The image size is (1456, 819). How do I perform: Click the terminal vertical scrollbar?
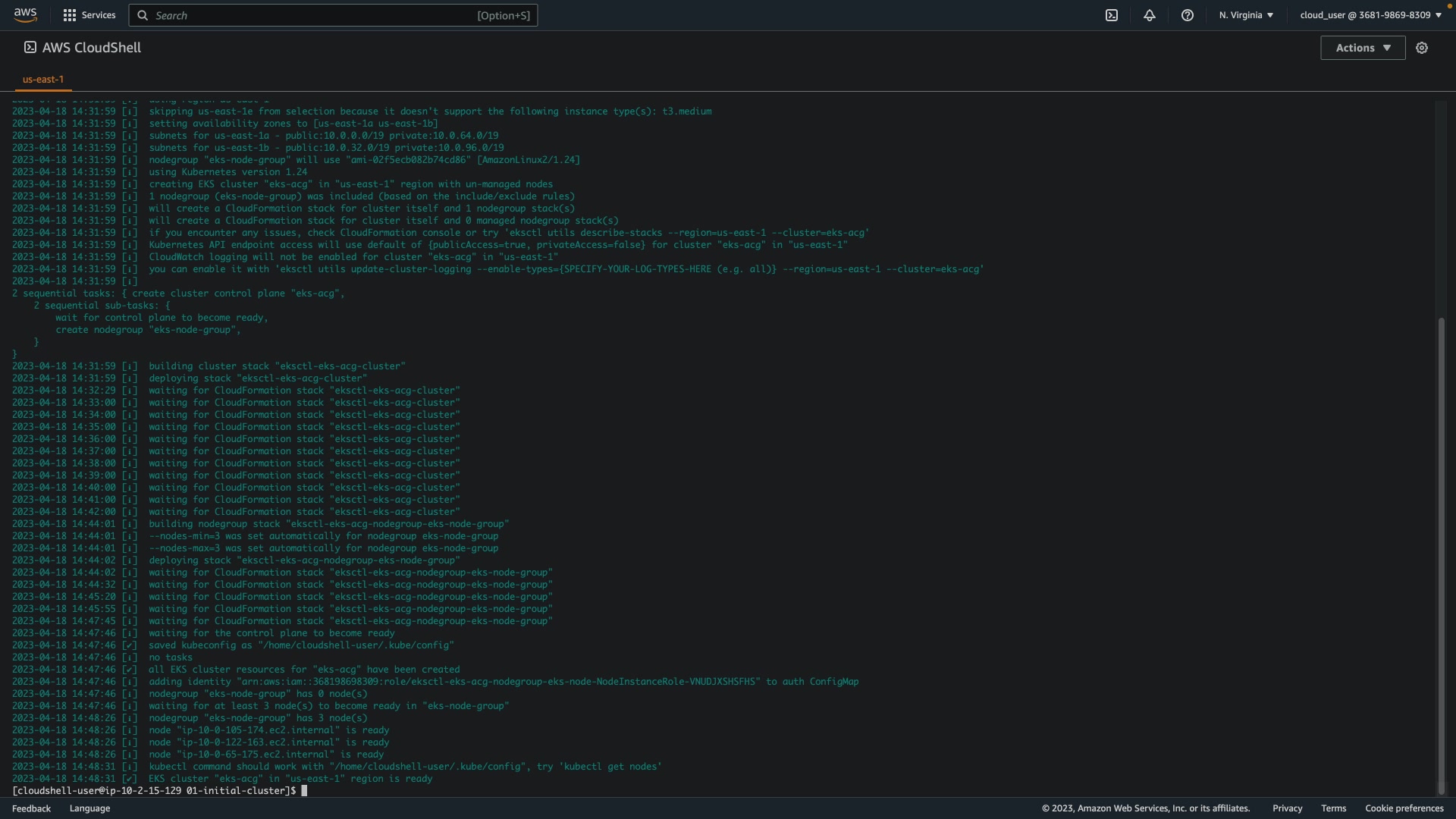(1441, 554)
